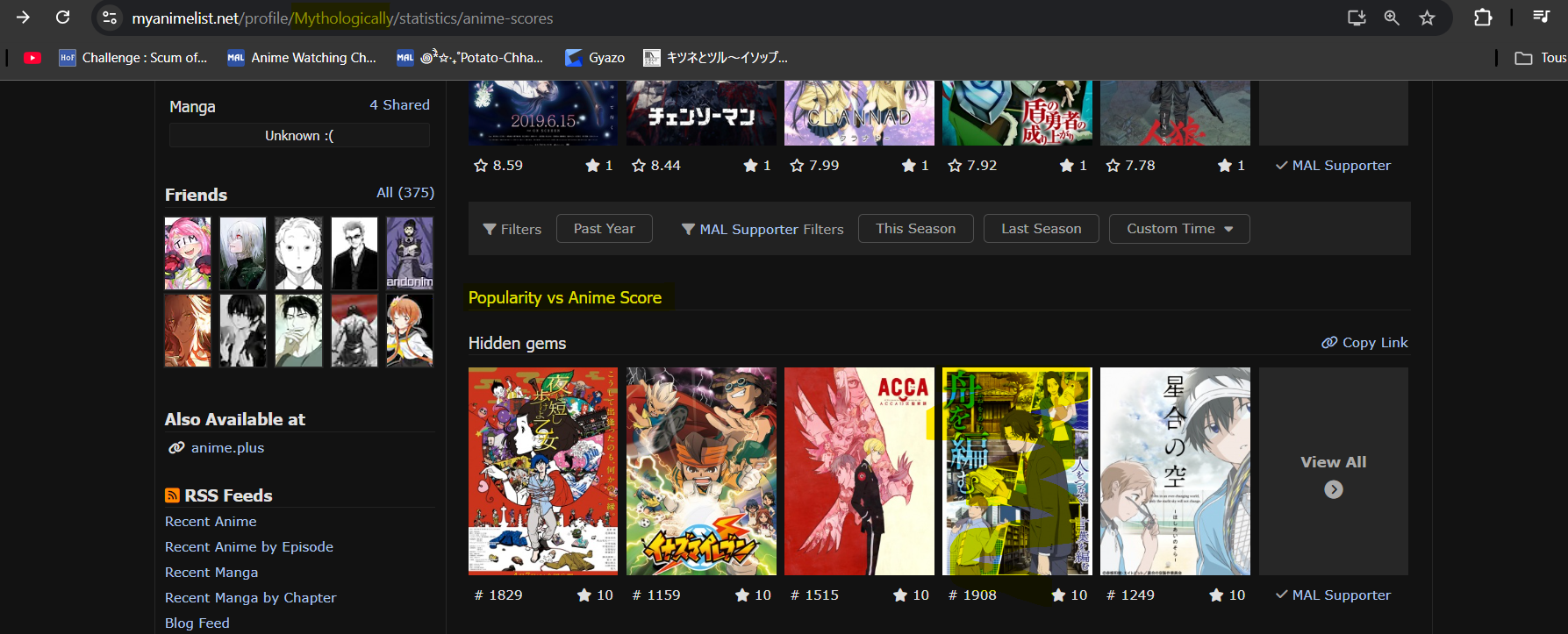Image resolution: width=1568 pixels, height=634 pixels.
Task: Open Recent Manga by Chapter feed
Action: tap(250, 597)
